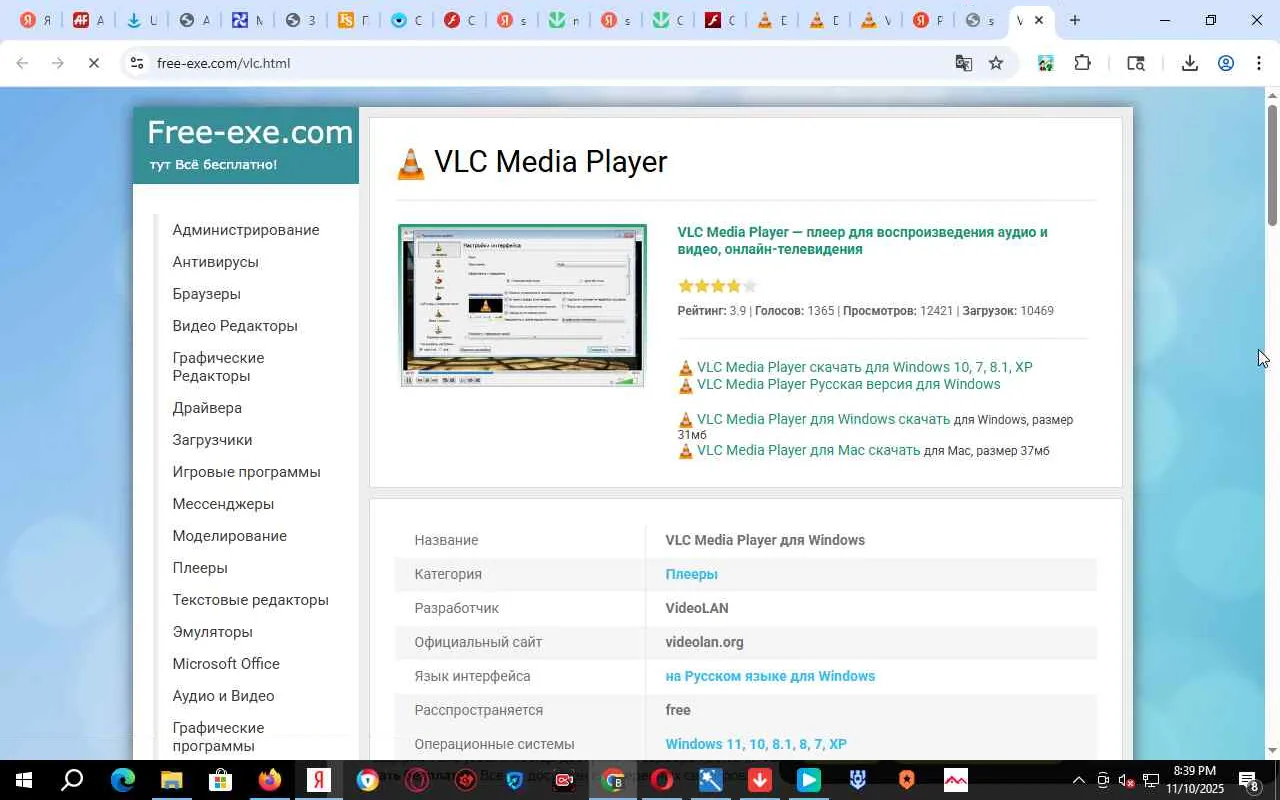Screen dimensions: 1280x800
Task: Click VLC скачать для Windows 10, 7, 8.1, XP
Action: (x=864, y=367)
